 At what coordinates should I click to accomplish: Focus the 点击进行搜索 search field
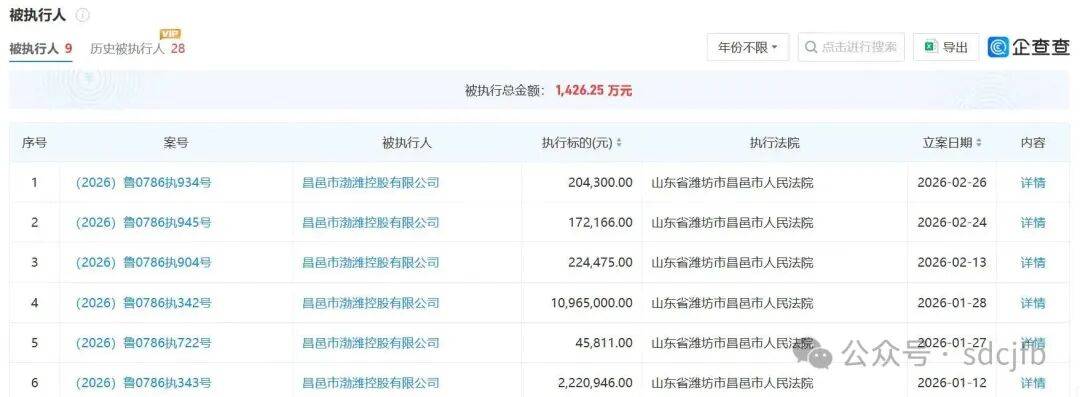pyautogui.click(x=851, y=48)
